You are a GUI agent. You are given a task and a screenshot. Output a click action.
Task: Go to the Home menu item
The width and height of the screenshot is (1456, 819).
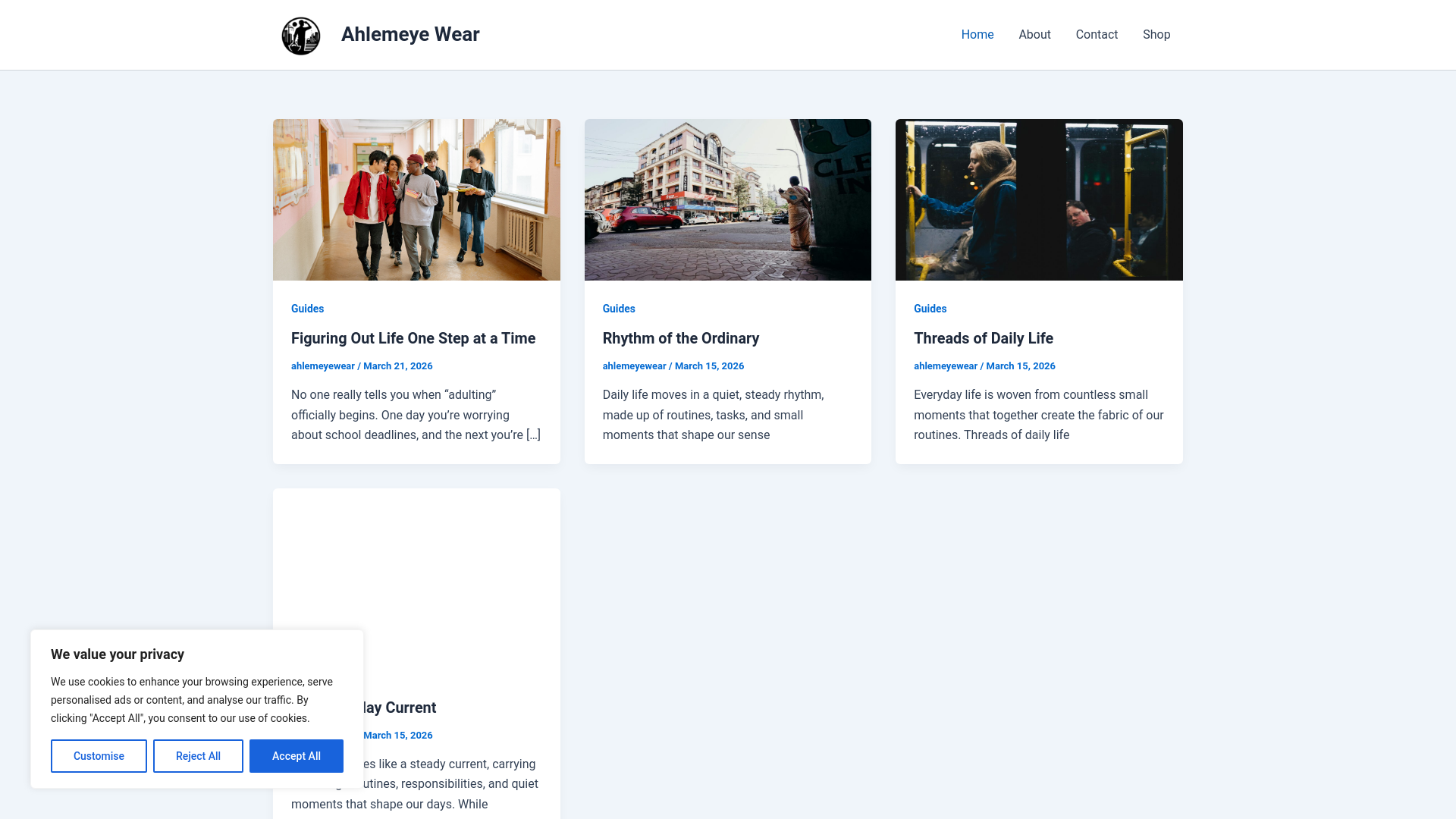977,35
